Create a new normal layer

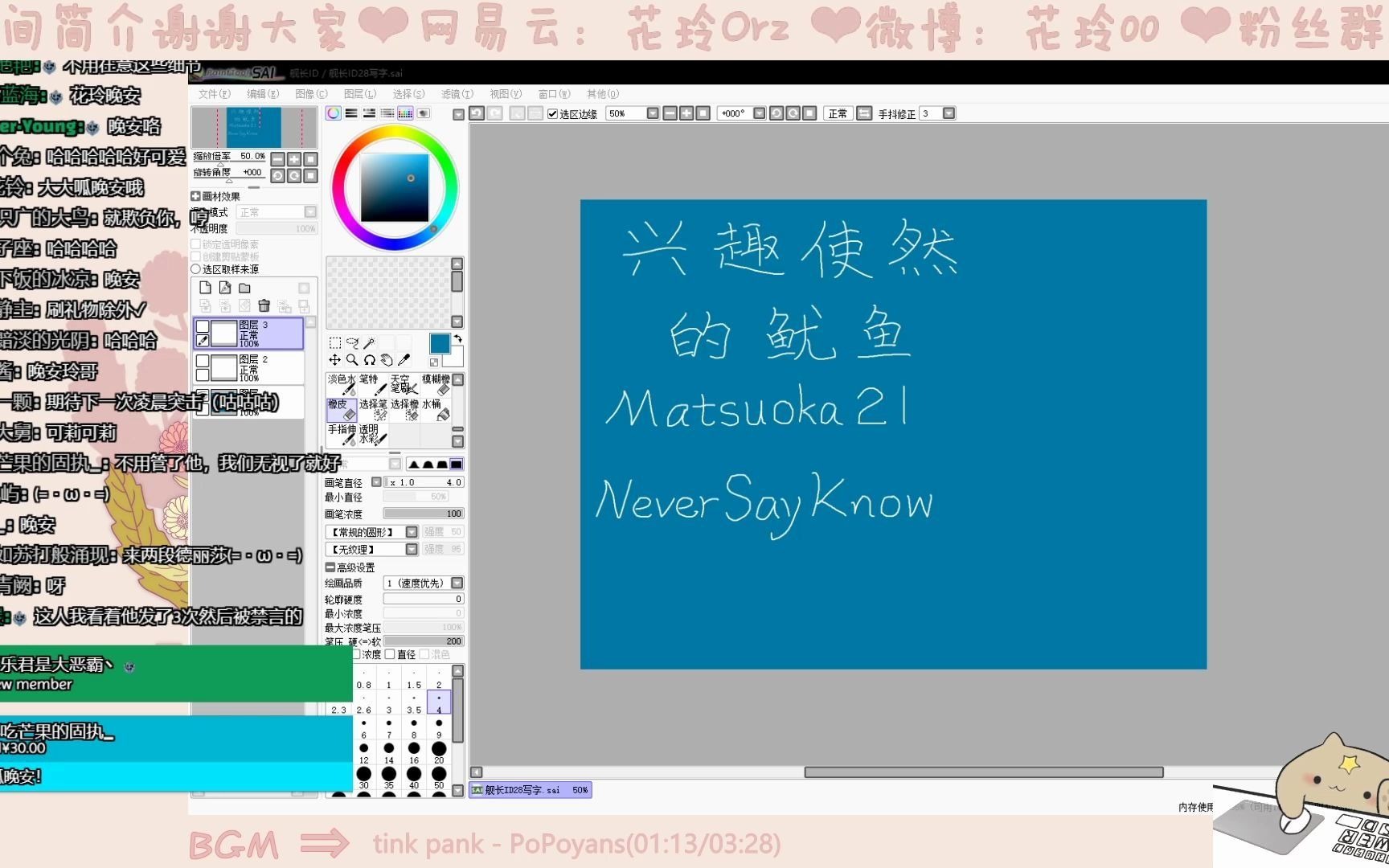(205, 288)
